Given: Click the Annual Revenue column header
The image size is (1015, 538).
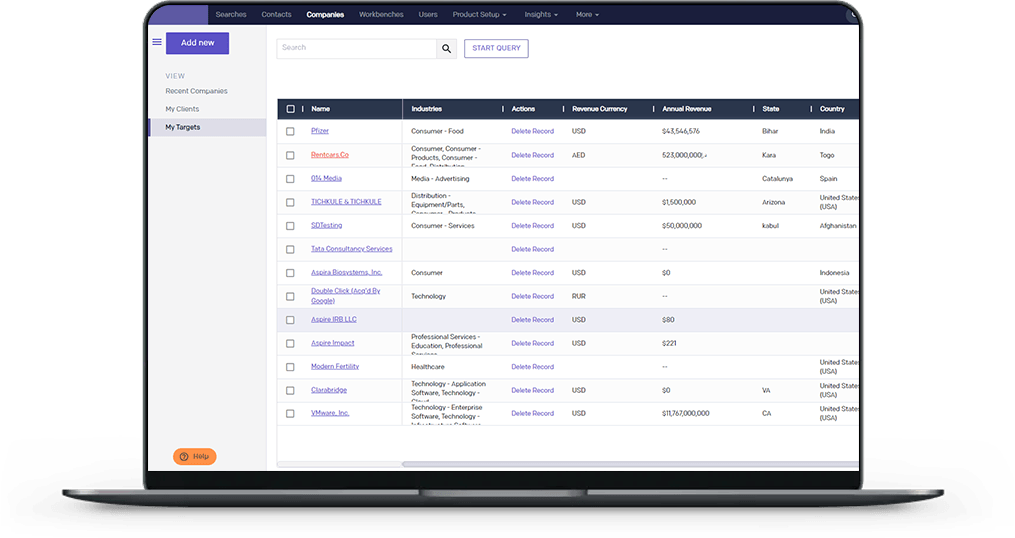Looking at the screenshot, I should click(x=686, y=109).
